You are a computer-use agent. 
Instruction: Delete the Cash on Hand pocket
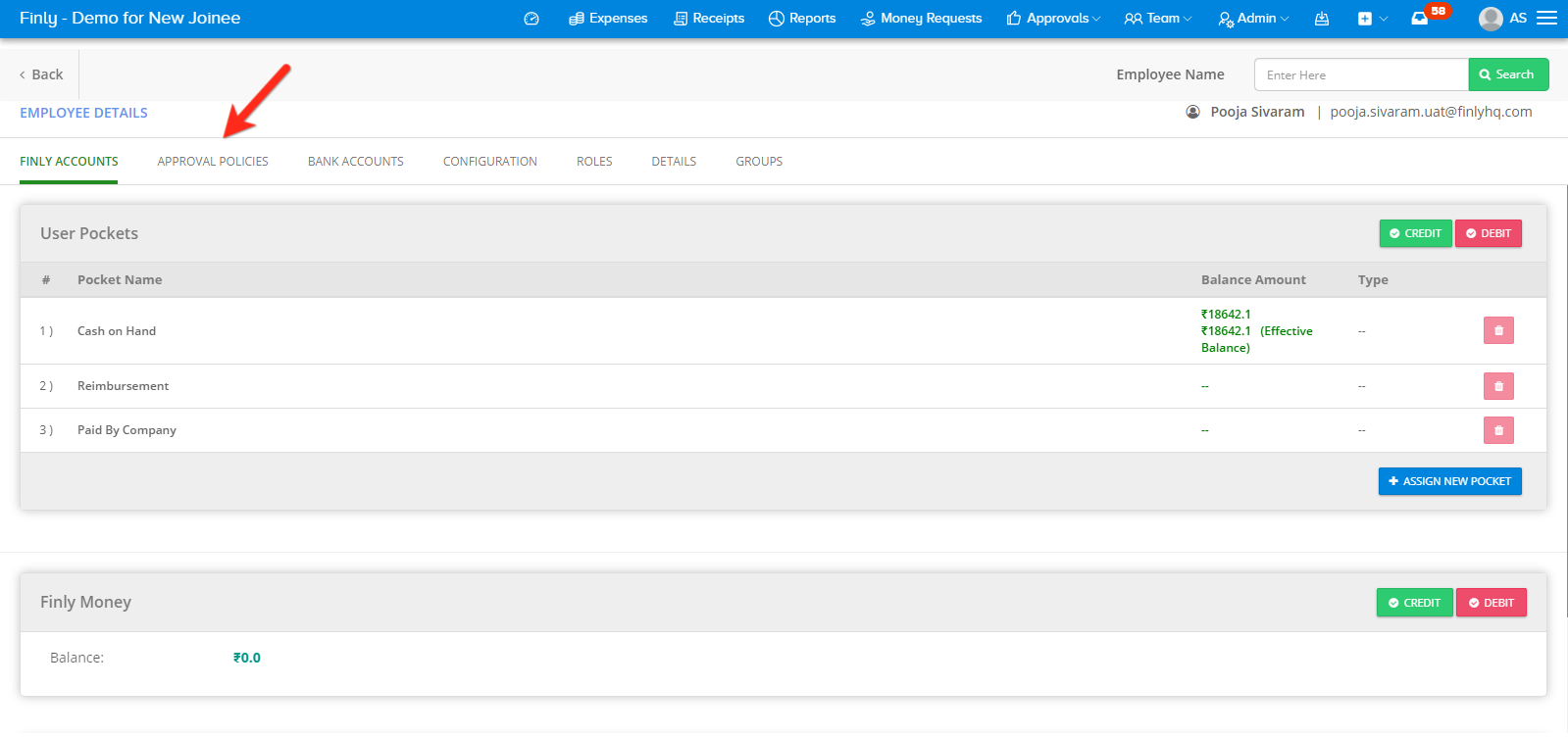pos(1497,331)
